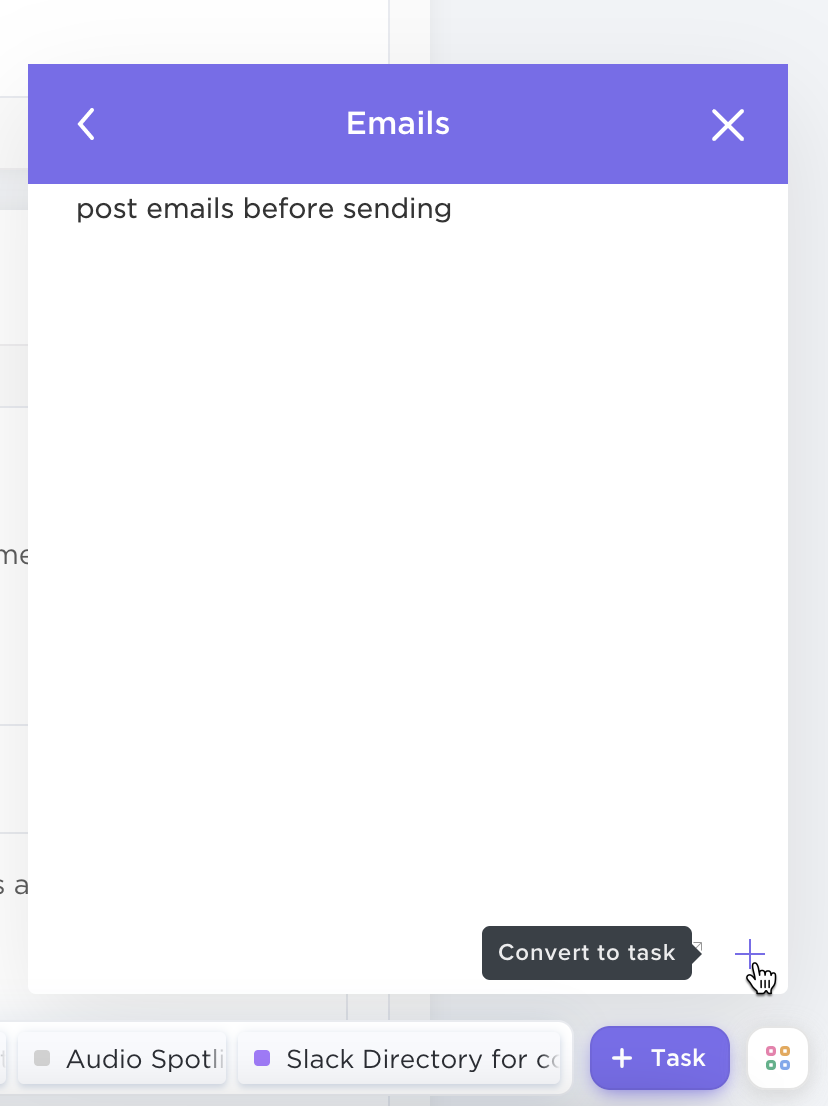Click the word 'Task' on the purple button
The image size is (828, 1106).
pyautogui.click(x=678, y=1058)
